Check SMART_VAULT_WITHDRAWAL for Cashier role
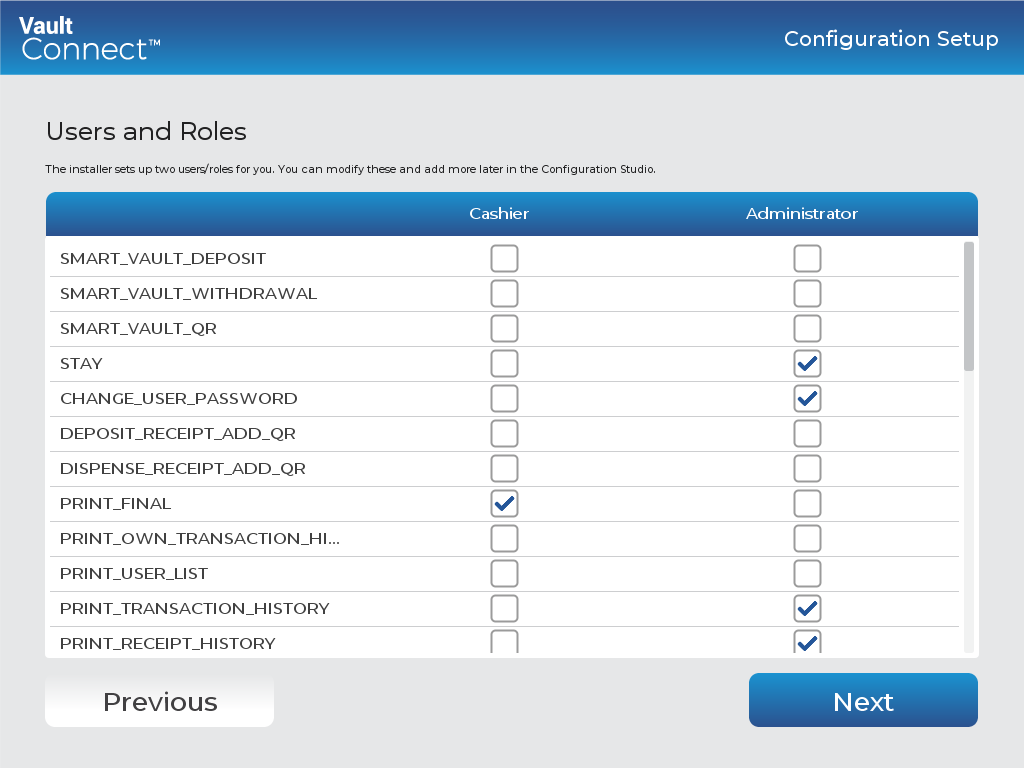1024x768 pixels. pyautogui.click(x=504, y=294)
